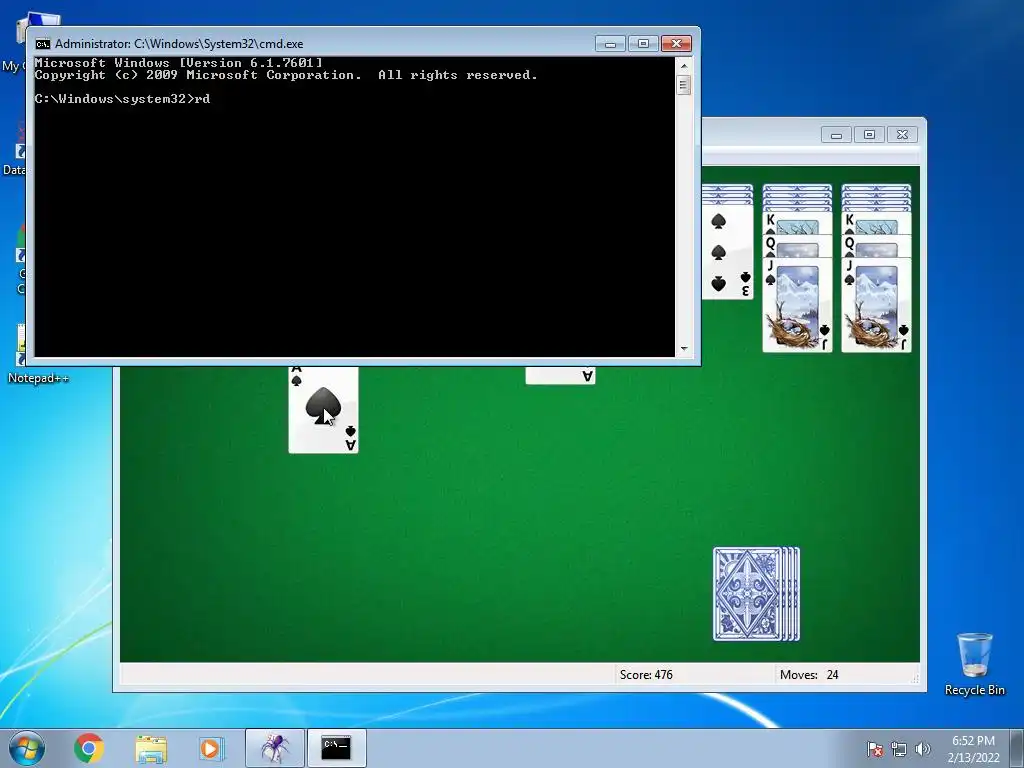This screenshot has height=768, width=1024.
Task: Maximize the cmd.exe window
Action: click(x=643, y=44)
